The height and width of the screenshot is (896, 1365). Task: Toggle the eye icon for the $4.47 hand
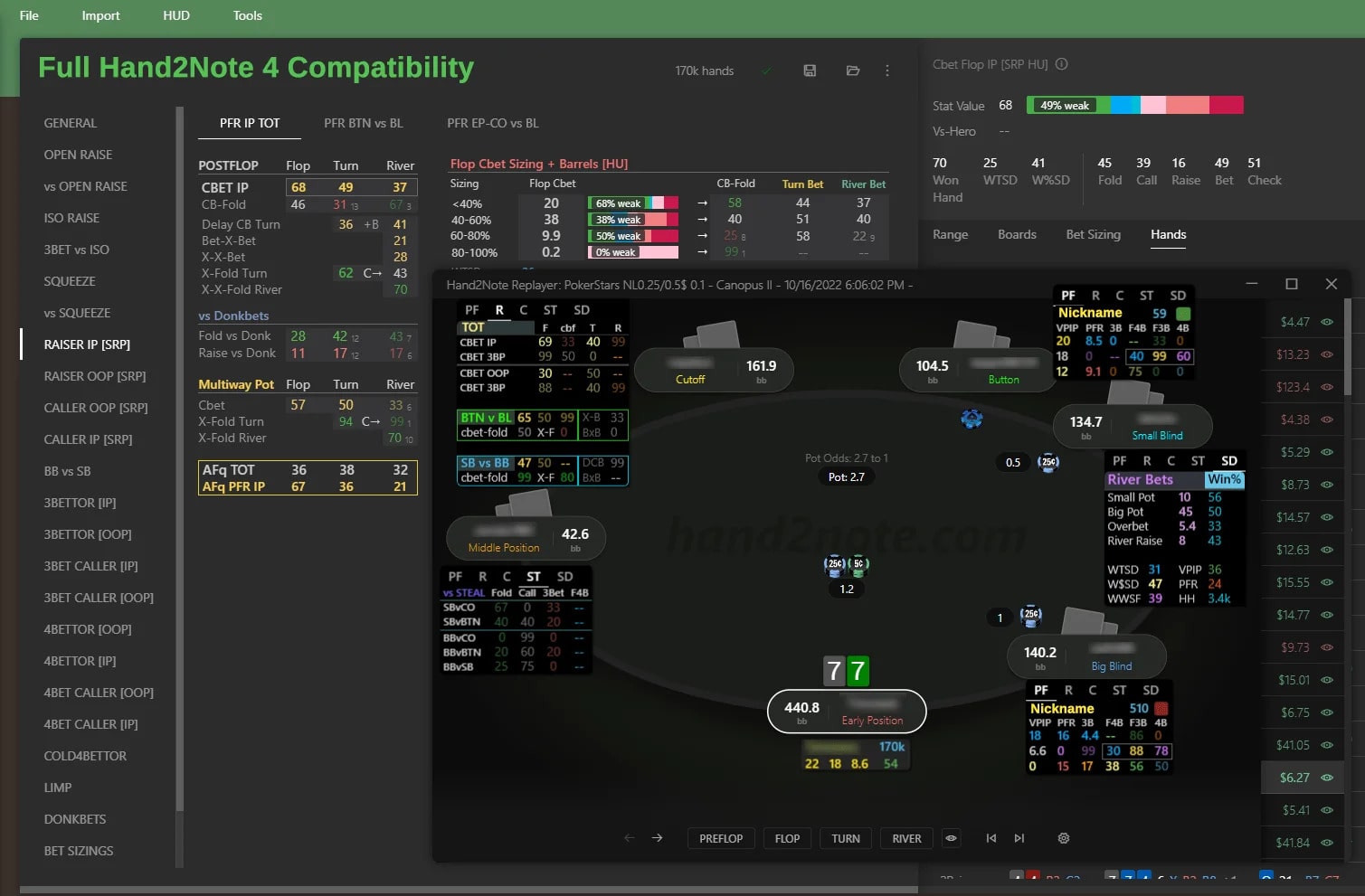[1327, 322]
